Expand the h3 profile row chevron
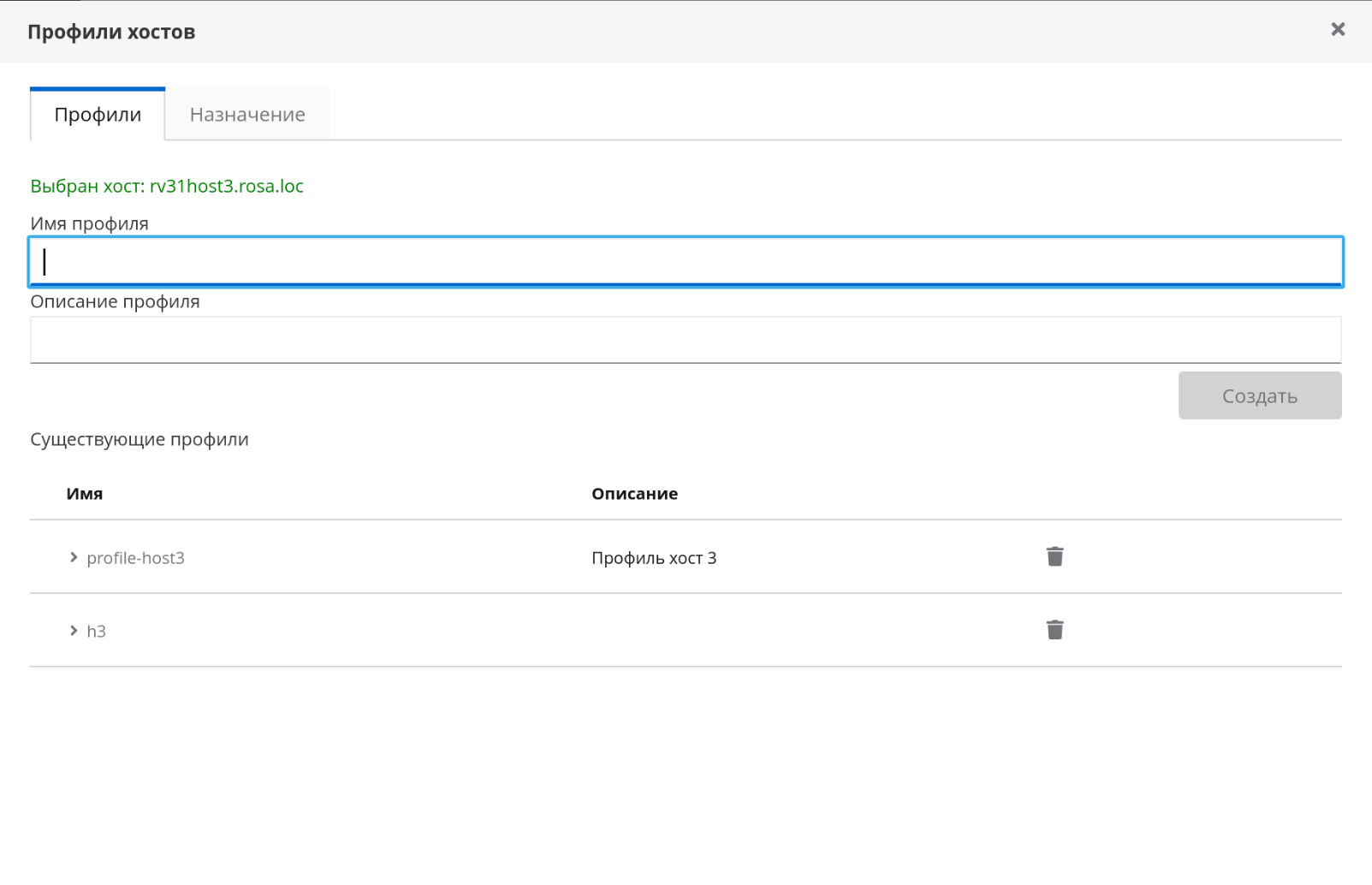 pos(74,631)
